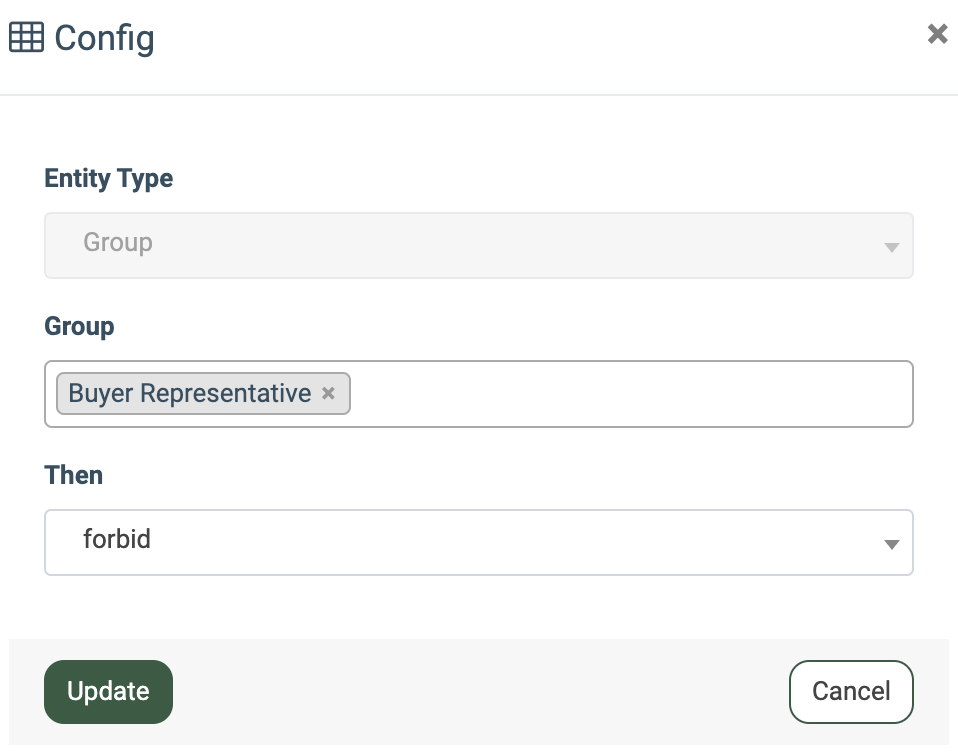Click the table grid icon beside Config
Viewport: 958px width, 755px height.
click(26, 38)
